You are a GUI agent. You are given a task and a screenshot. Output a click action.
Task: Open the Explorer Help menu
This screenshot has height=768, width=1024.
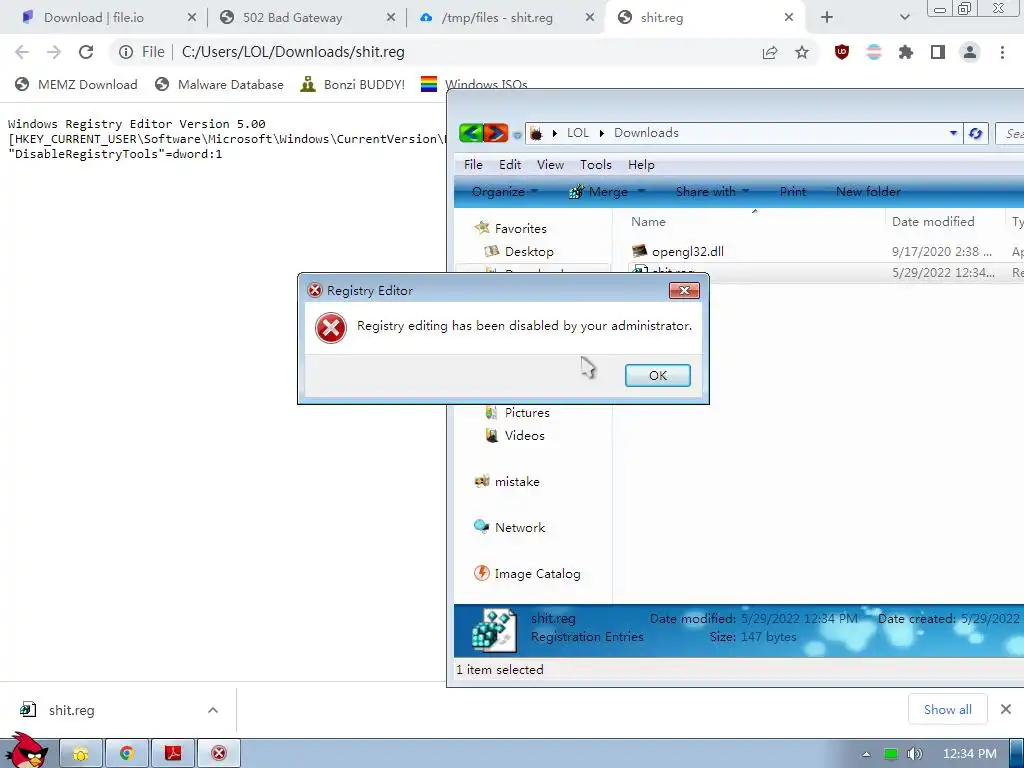(641, 165)
